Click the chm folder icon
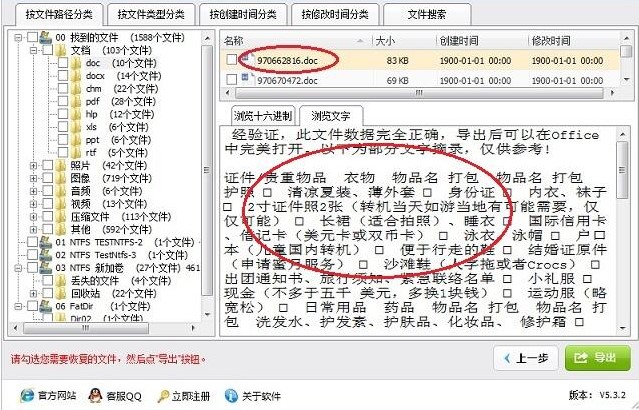639x410 pixels. (76, 88)
